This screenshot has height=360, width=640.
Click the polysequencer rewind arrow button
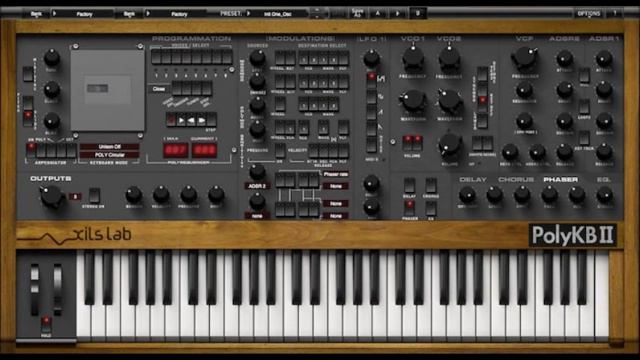[191, 120]
